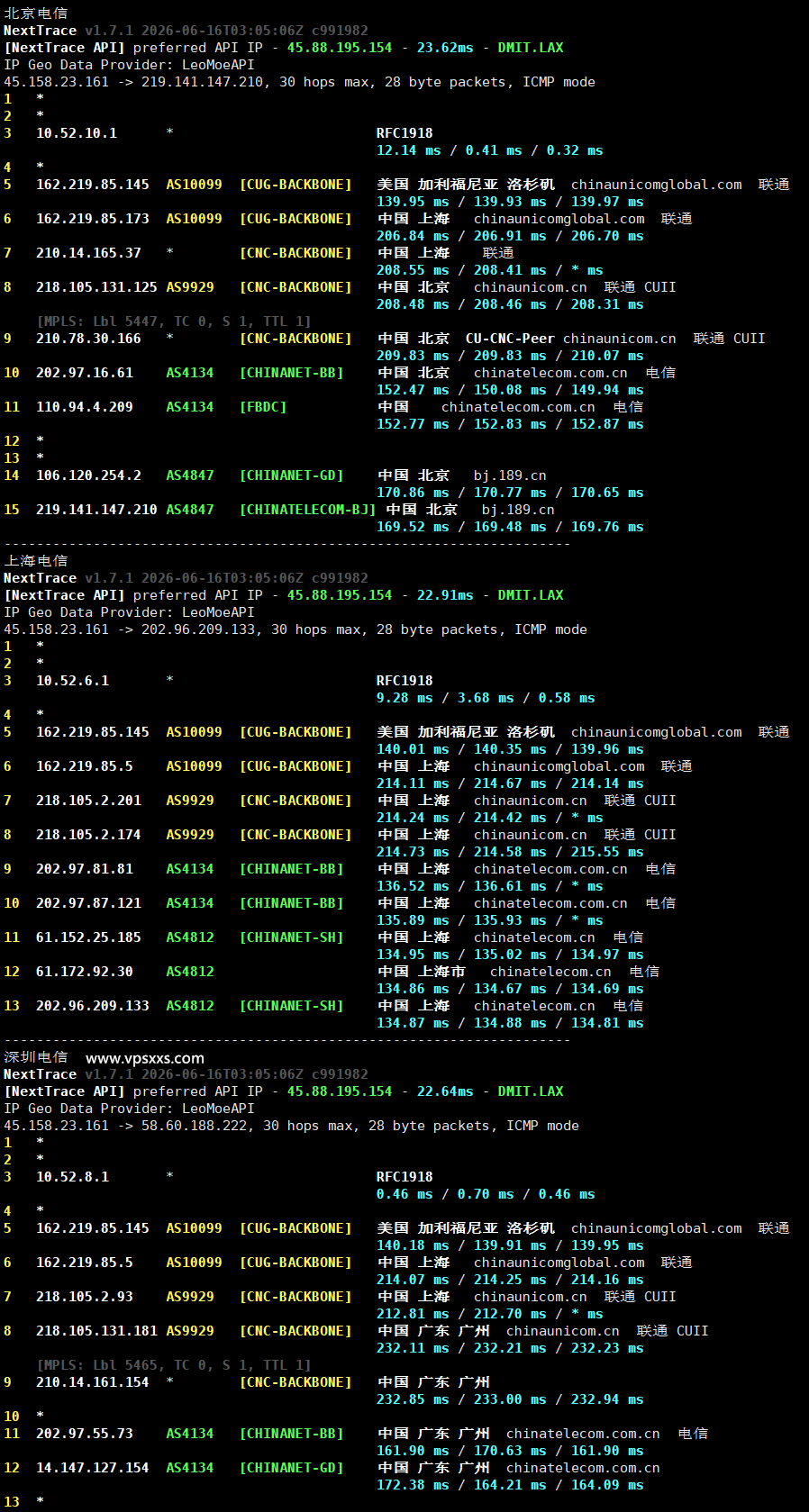809x1512 pixels.
Task: Click hop address 218.105.131.125
Action: (96, 287)
